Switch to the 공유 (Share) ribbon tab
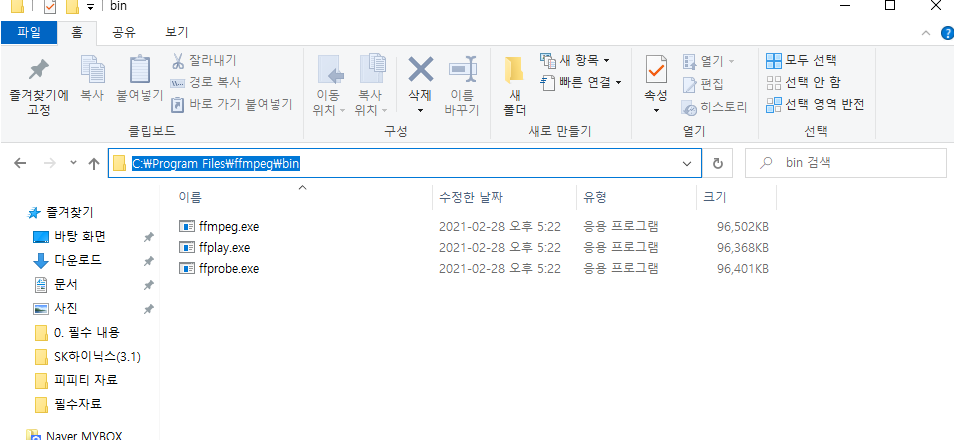 124,32
